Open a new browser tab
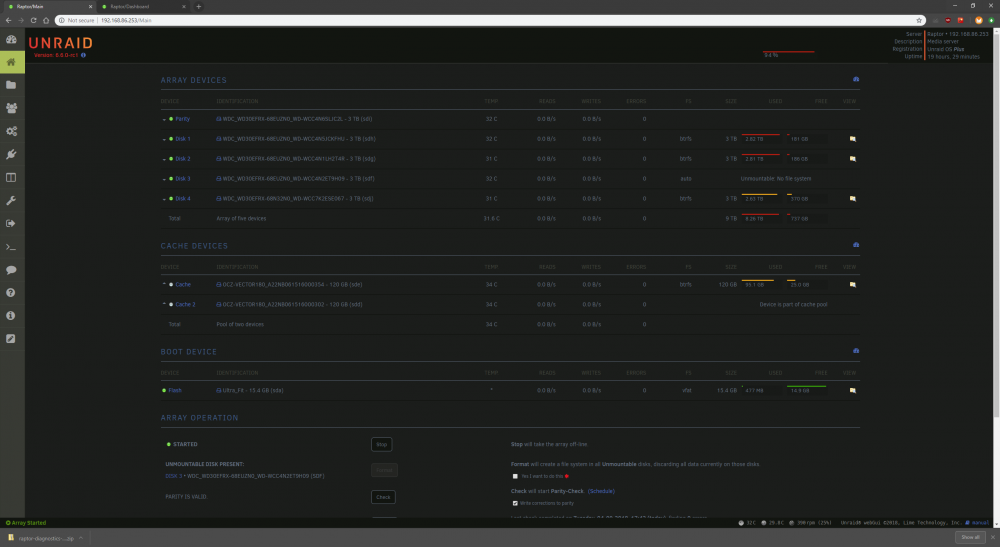This screenshot has width=1000, height=547. pos(198,6)
